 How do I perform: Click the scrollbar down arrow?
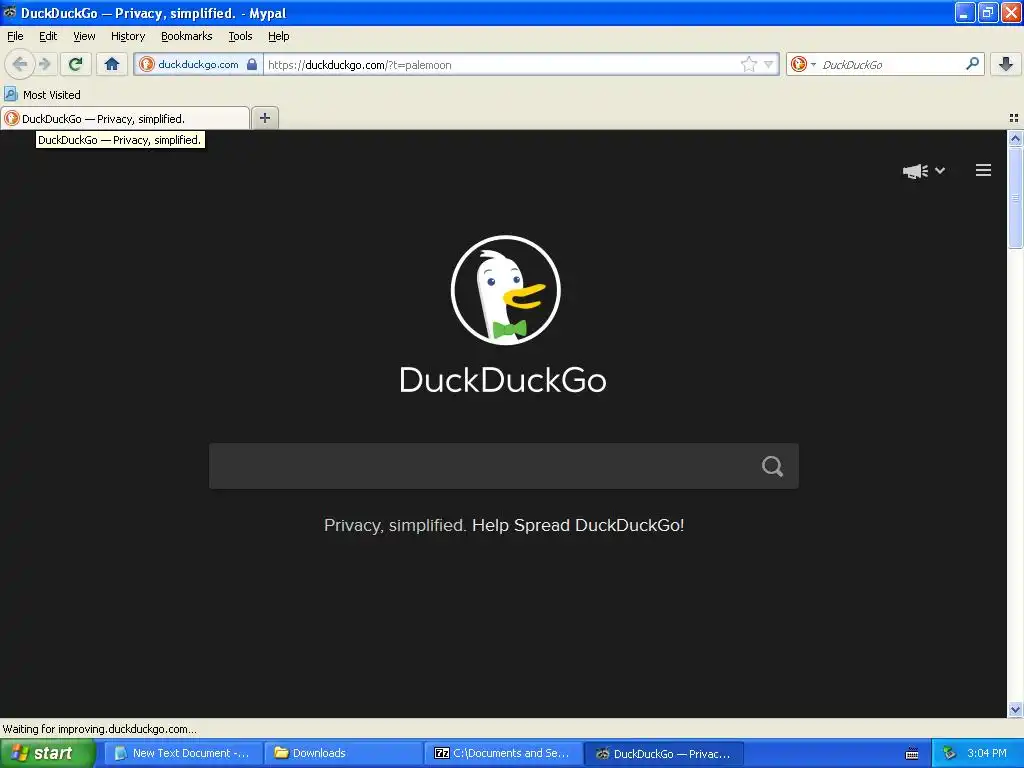coord(1015,709)
